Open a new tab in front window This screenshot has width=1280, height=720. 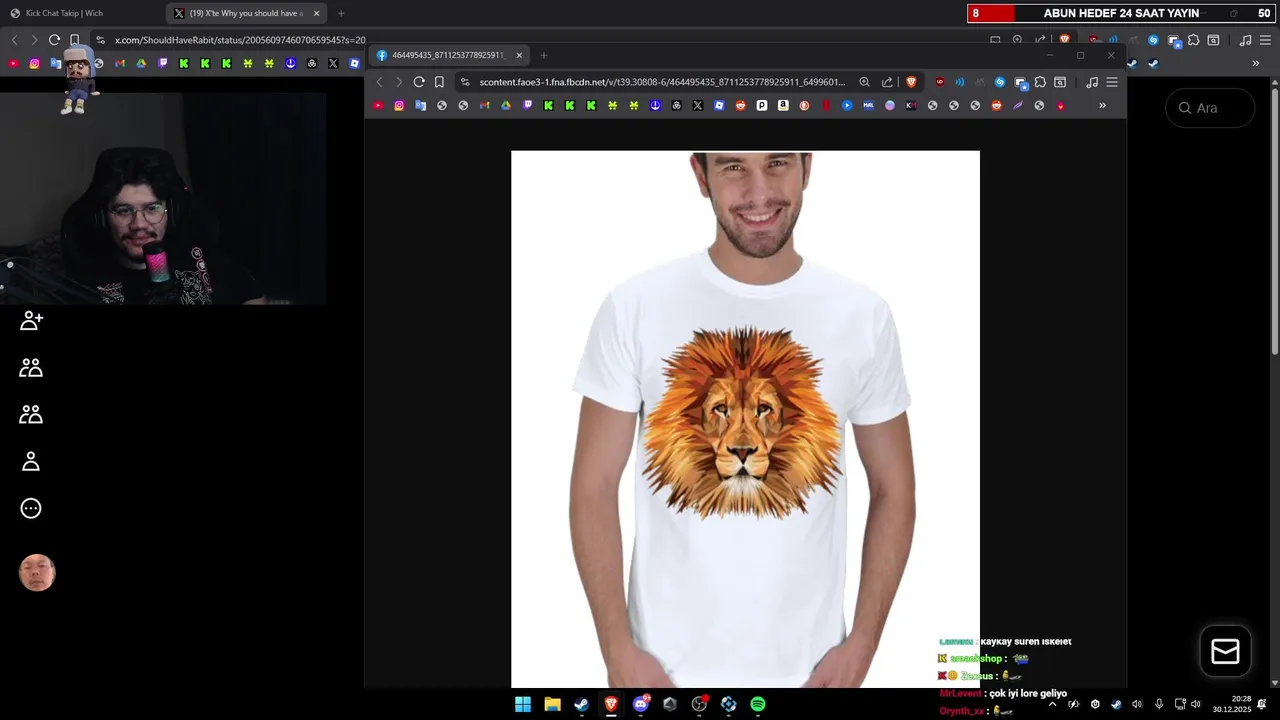click(544, 55)
